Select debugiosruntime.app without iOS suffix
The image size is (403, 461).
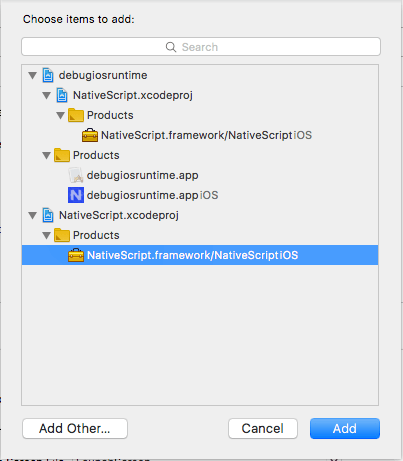pyautogui.click(x=143, y=175)
